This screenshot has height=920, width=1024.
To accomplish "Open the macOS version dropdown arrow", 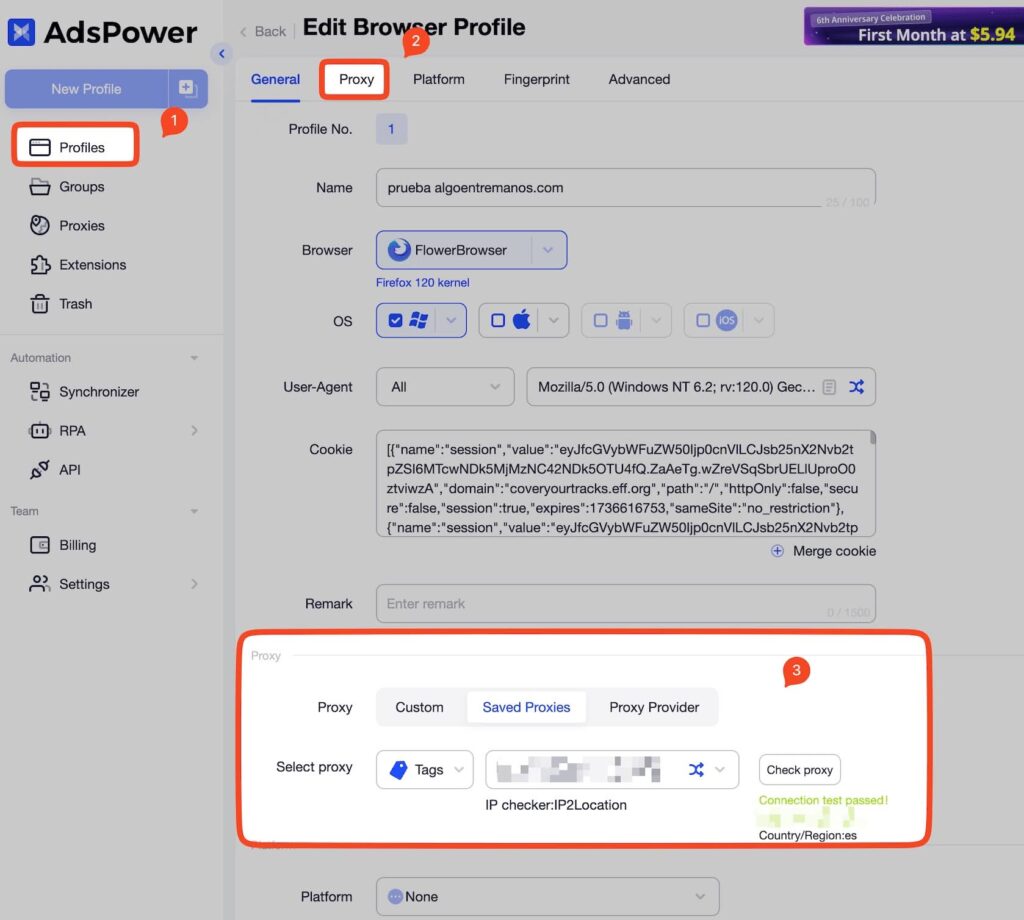I will (x=554, y=321).
